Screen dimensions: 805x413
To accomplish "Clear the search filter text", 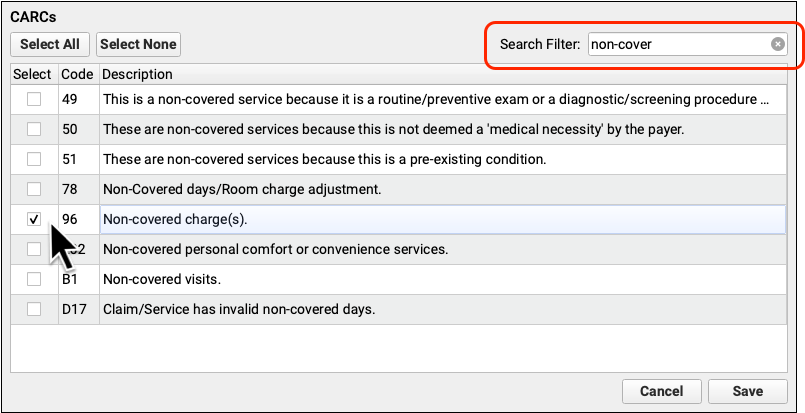I will [x=777, y=44].
